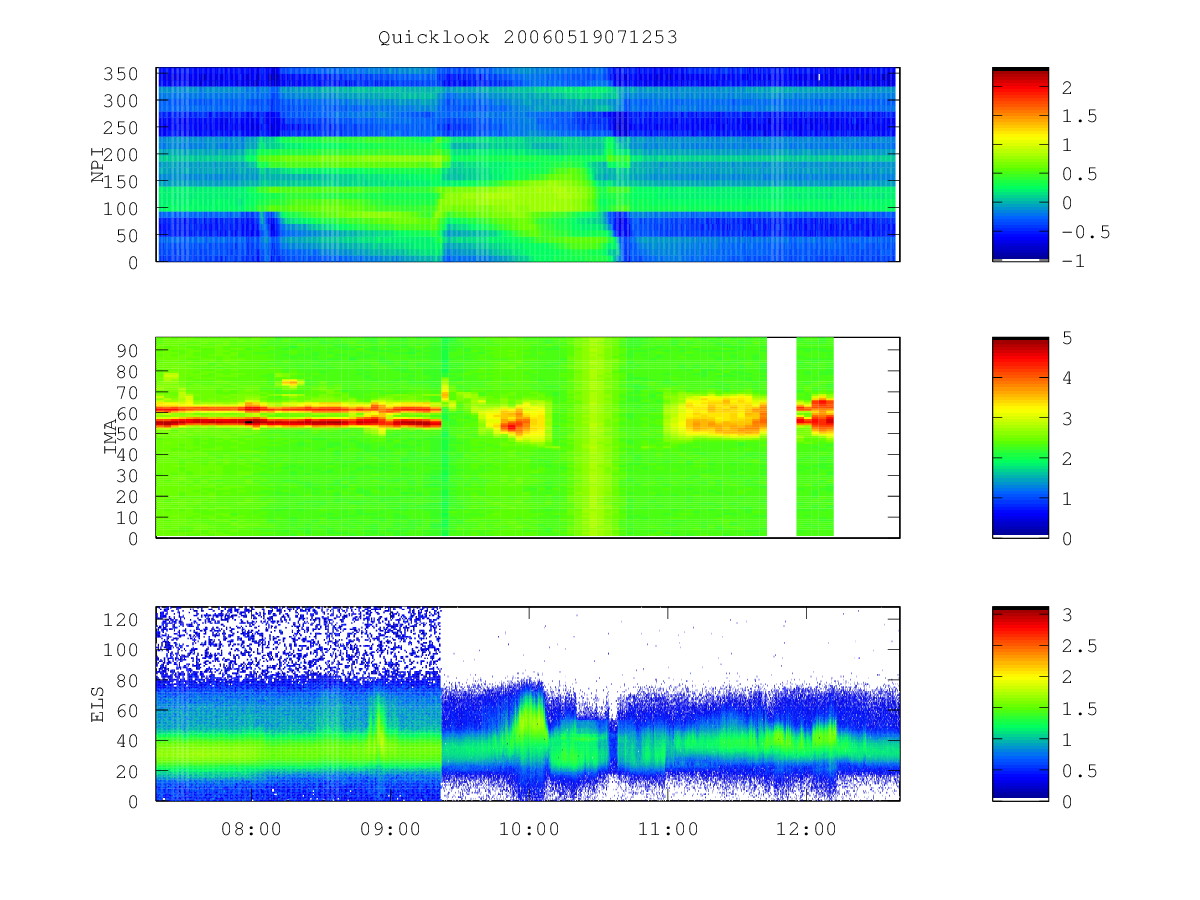Click the -1 label on NPI colorbar

point(1073,261)
